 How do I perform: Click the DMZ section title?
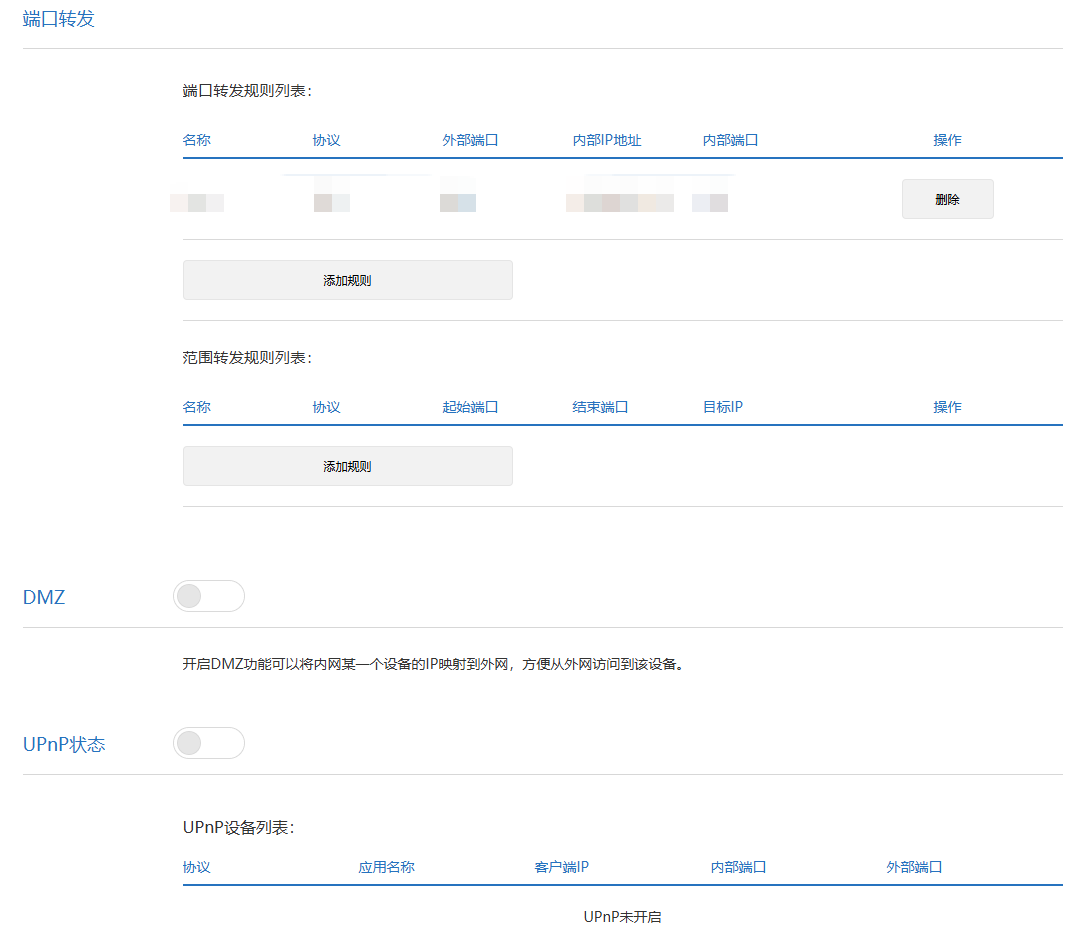click(44, 598)
